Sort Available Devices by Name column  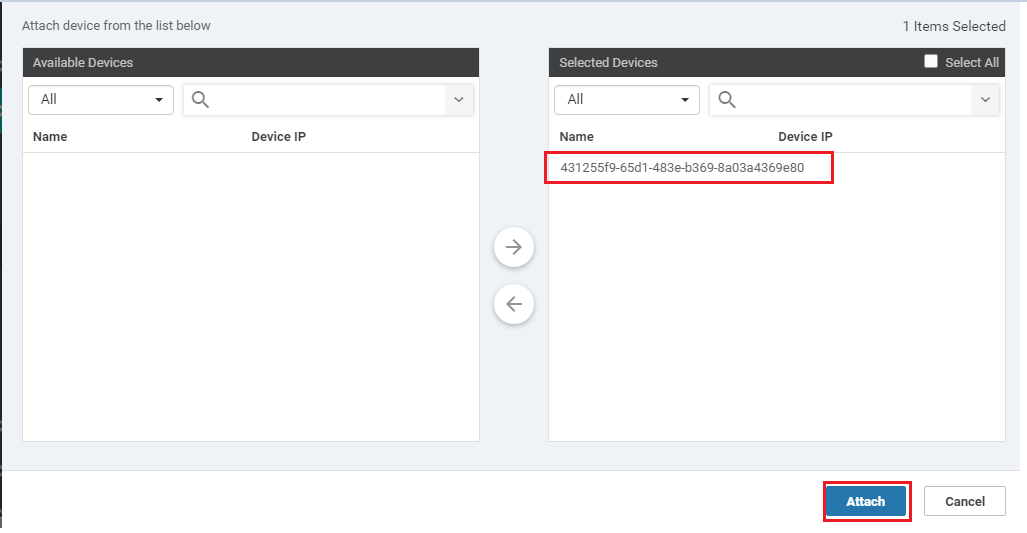[x=50, y=137]
